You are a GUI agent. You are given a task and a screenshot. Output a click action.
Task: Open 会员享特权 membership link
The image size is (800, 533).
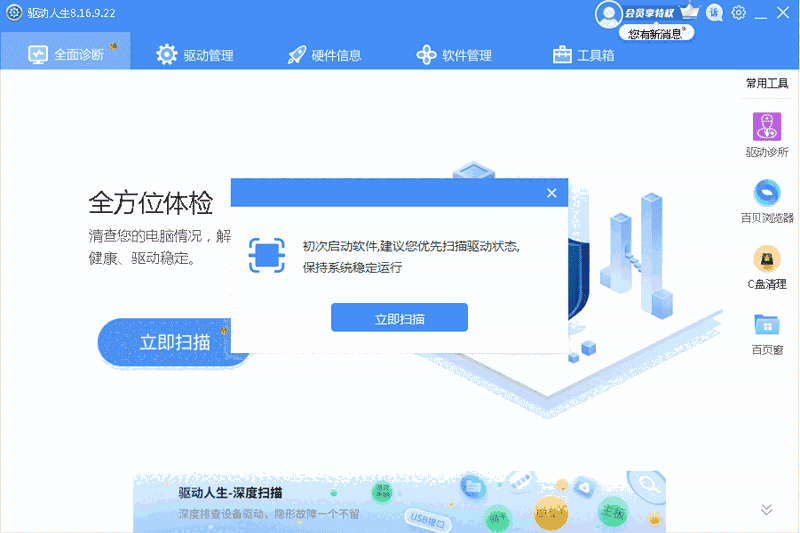[649, 13]
